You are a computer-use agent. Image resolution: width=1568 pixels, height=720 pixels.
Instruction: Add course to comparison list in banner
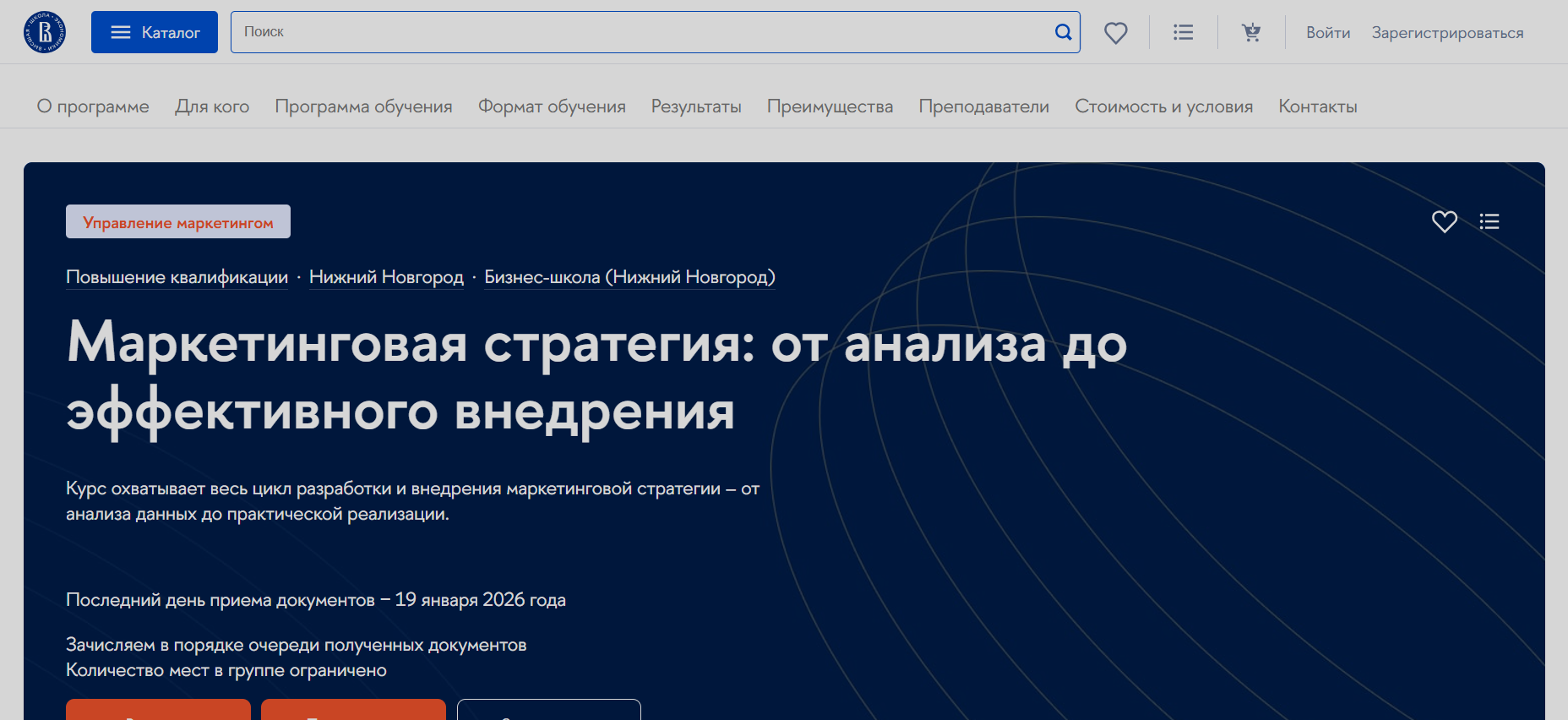(x=1489, y=221)
